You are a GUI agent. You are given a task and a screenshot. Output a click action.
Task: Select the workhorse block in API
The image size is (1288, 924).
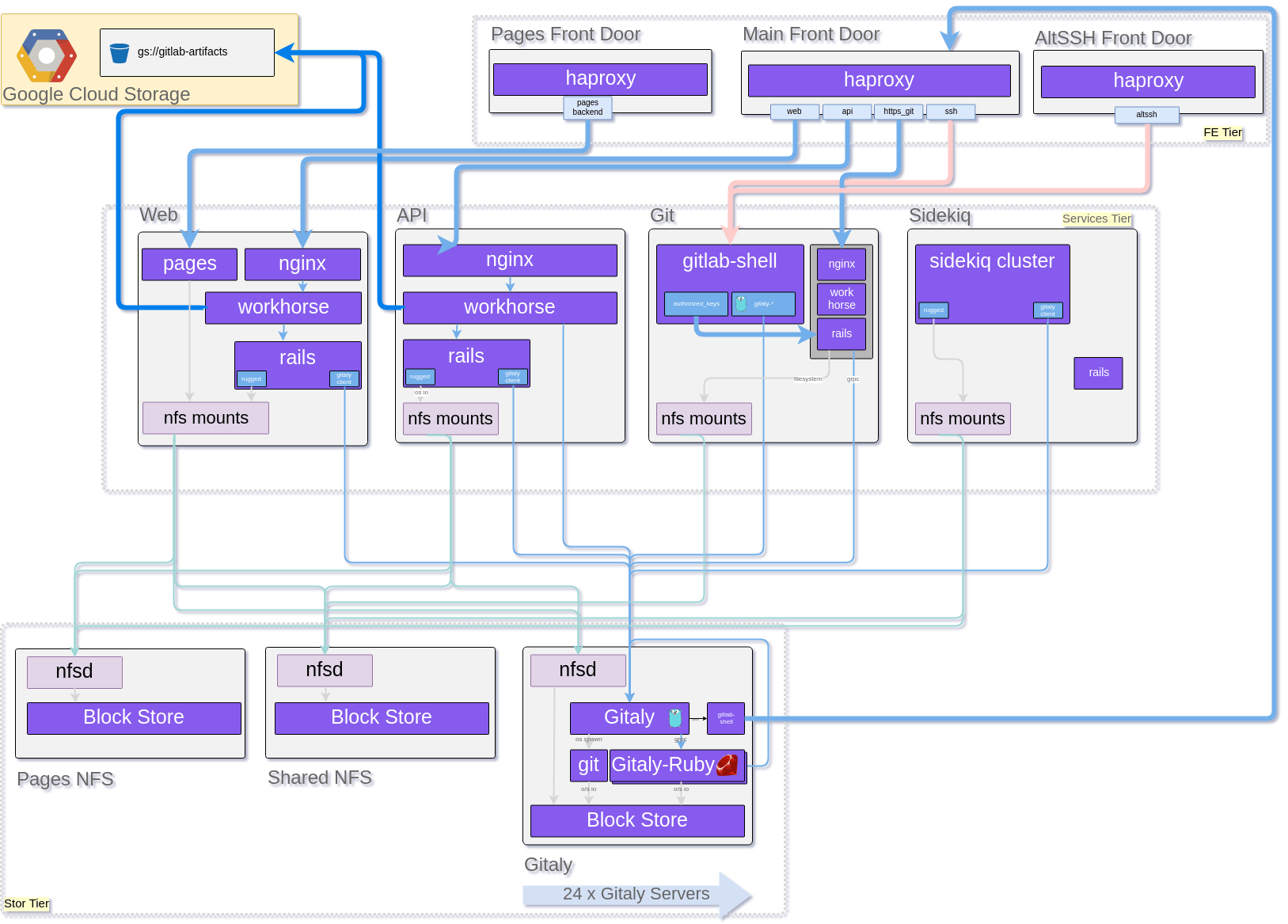510,308
